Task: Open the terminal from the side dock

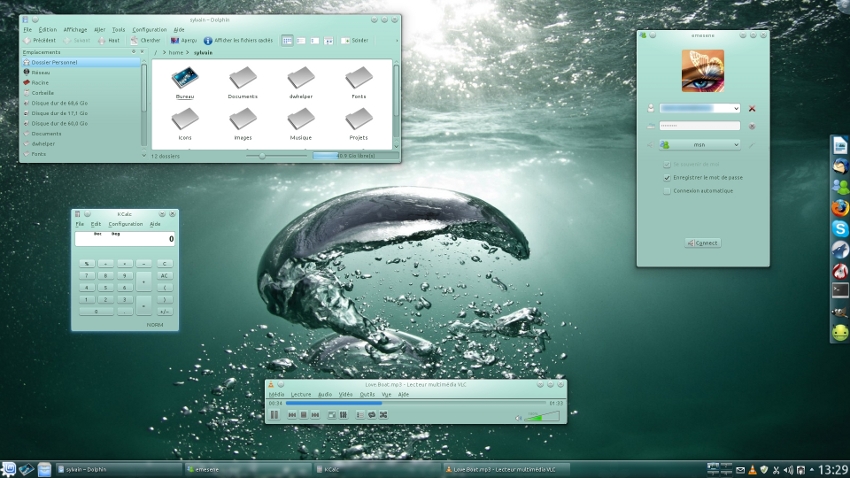Action: (840, 290)
